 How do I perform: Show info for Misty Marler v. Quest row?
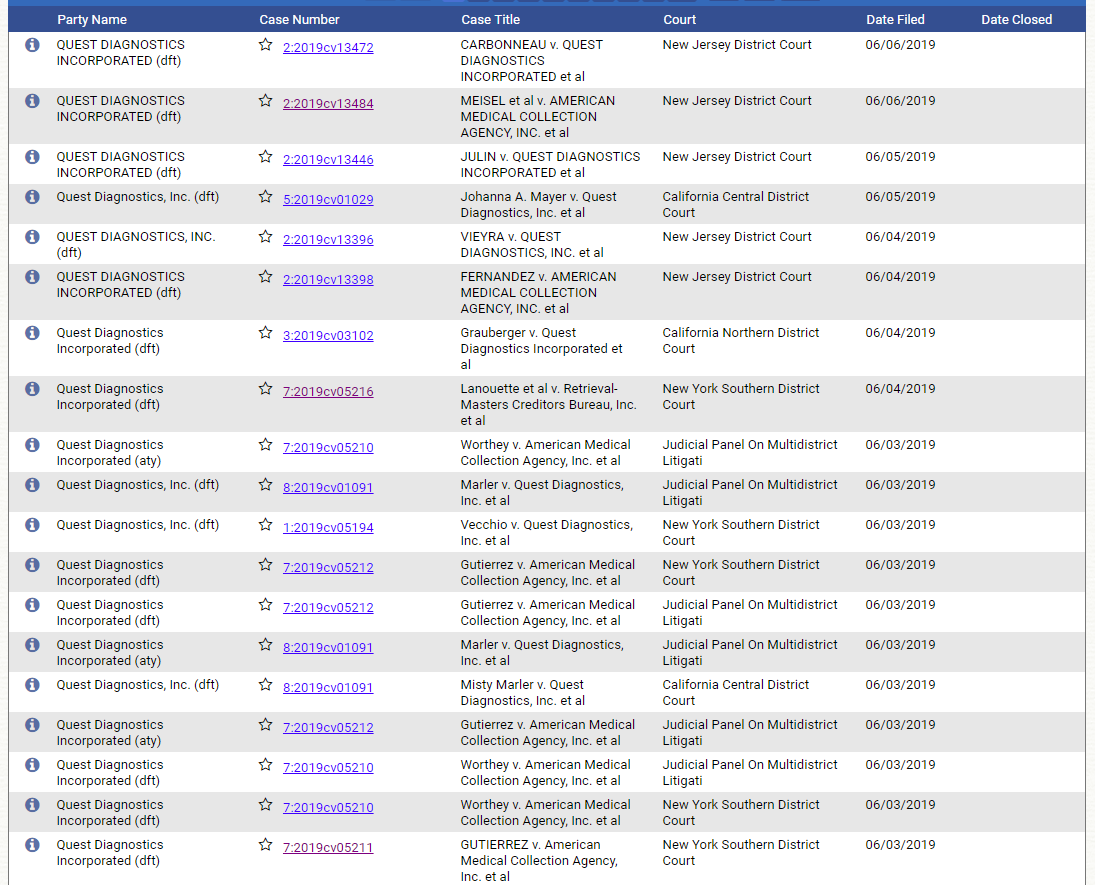click(32, 685)
